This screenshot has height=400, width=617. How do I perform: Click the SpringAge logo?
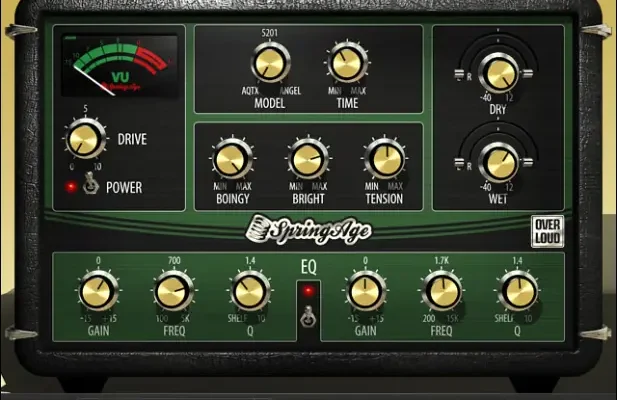point(308,230)
